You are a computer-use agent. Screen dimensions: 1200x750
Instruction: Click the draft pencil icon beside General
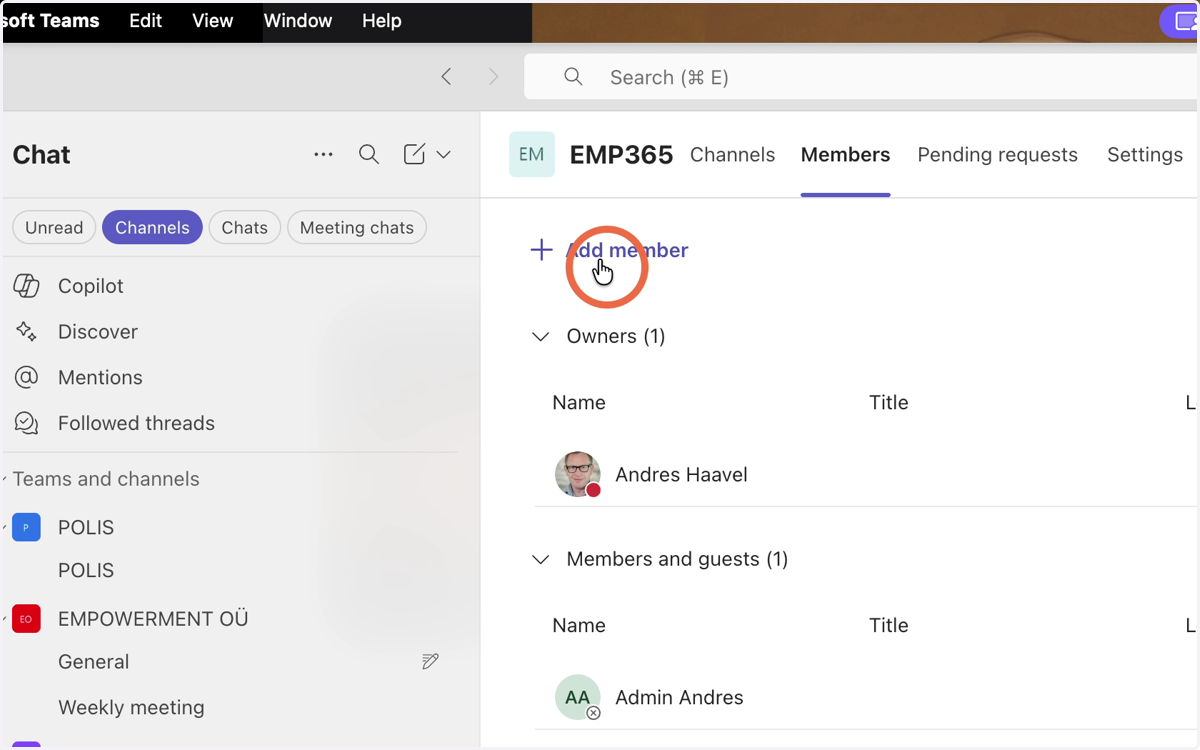pos(431,661)
